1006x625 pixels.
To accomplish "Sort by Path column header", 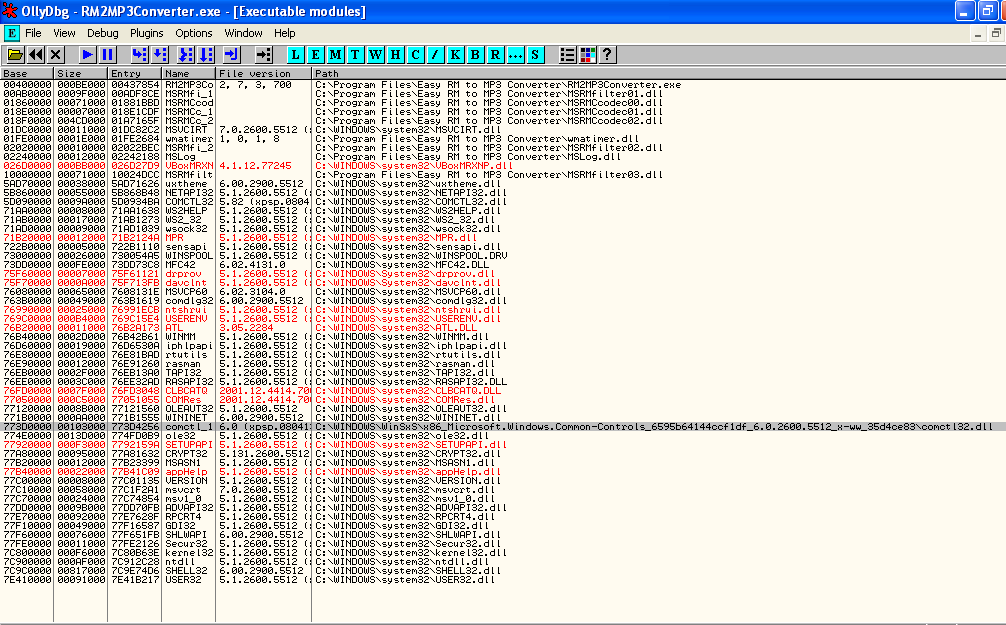I will click(659, 73).
